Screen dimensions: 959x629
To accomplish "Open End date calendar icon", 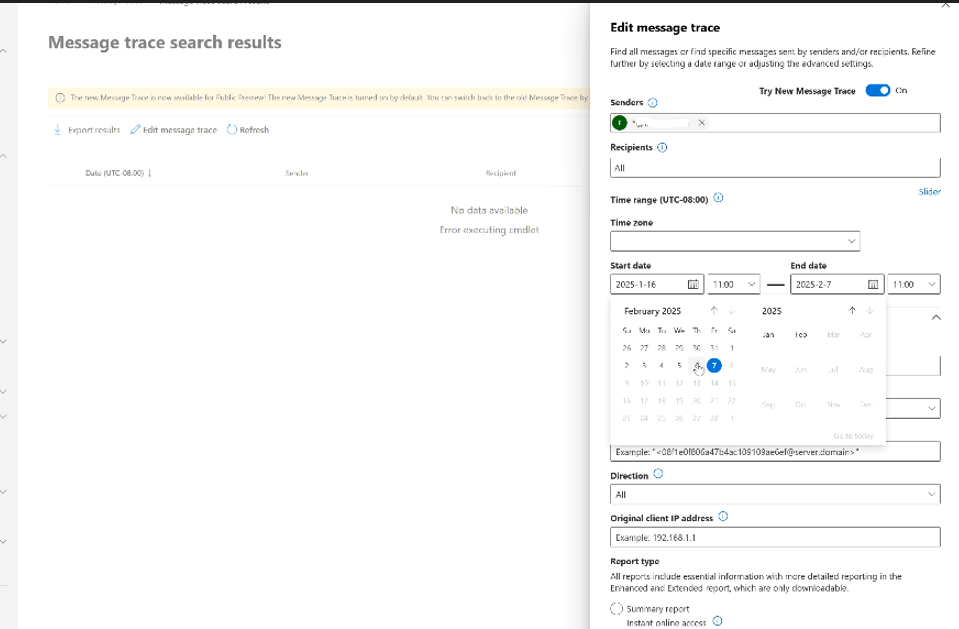I will click(x=873, y=285).
